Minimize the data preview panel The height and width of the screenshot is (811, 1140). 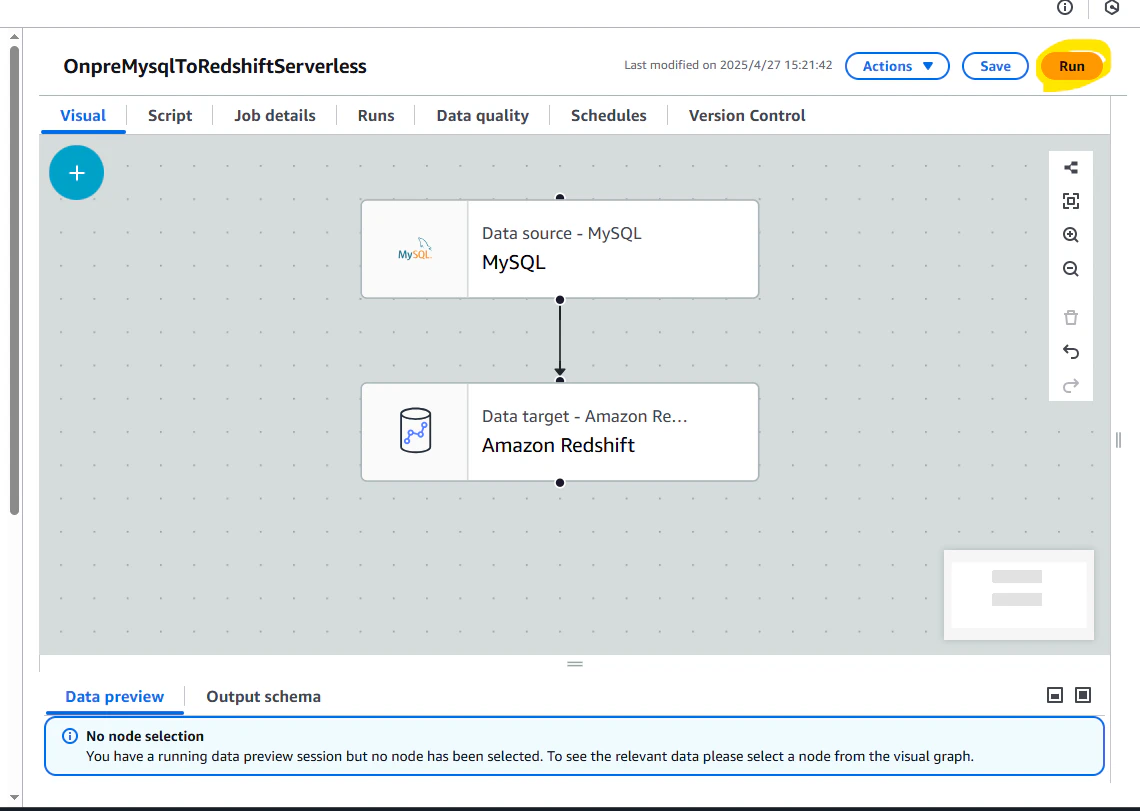click(1055, 695)
